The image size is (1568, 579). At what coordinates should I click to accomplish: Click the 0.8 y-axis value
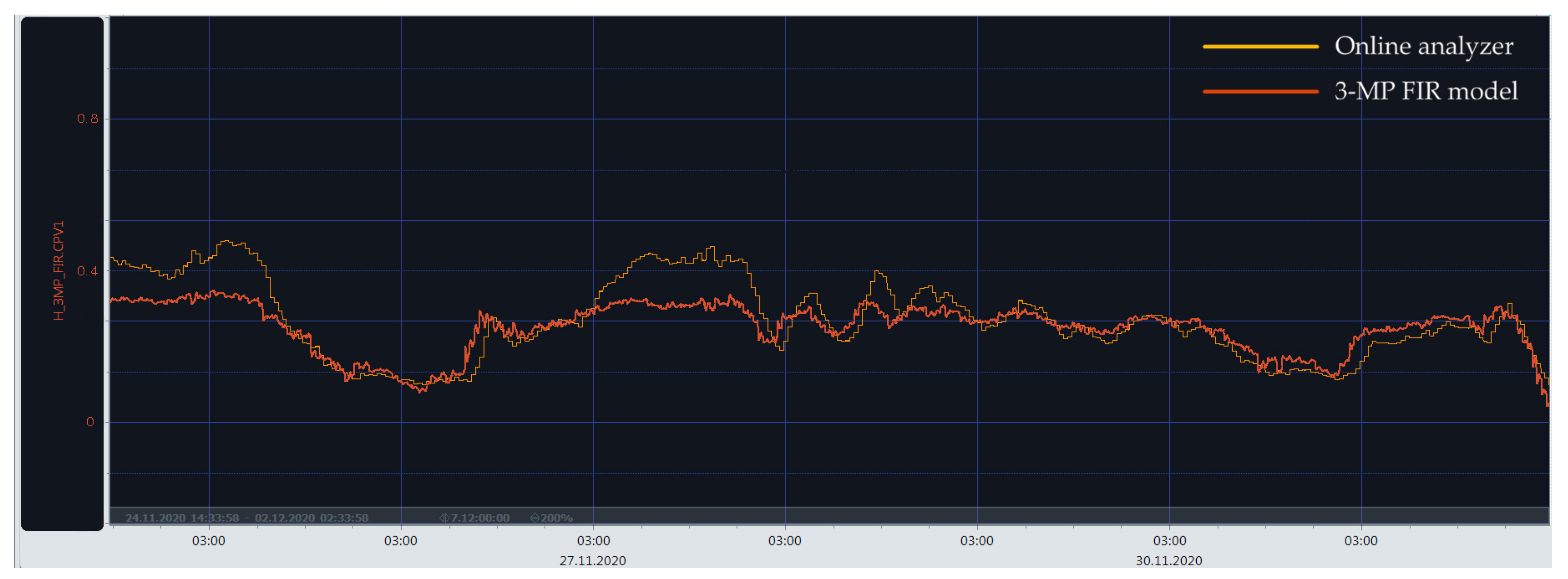pos(87,119)
